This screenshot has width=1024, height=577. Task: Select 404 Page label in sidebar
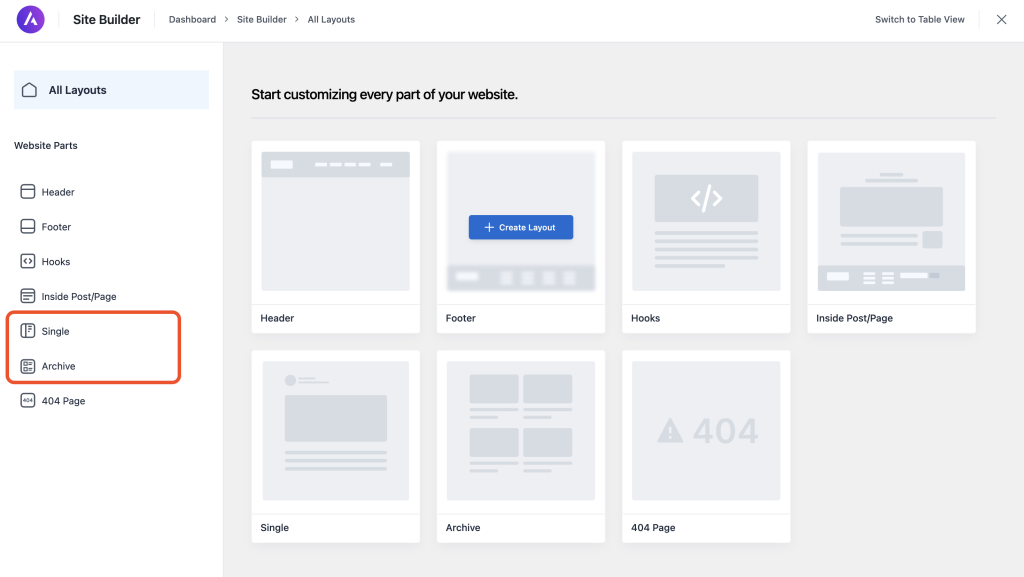[63, 401]
